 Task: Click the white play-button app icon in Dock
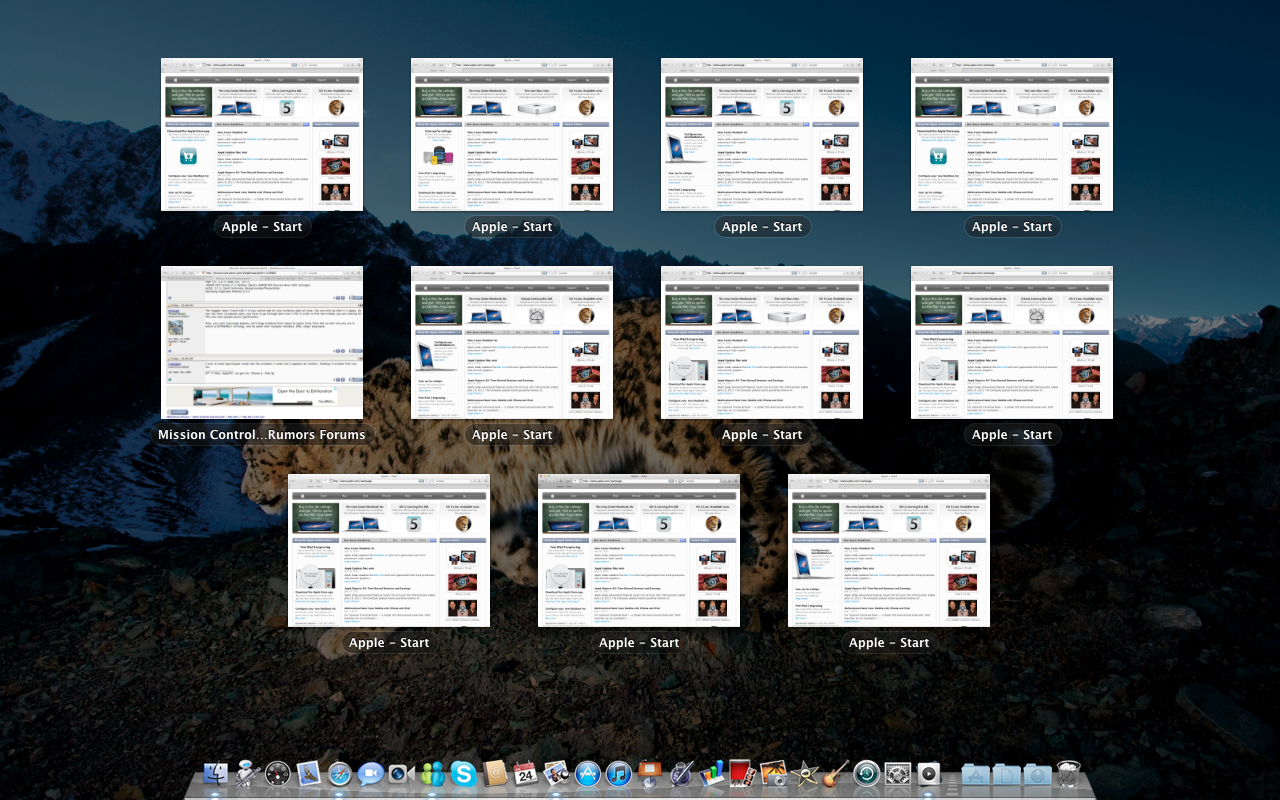coord(929,774)
